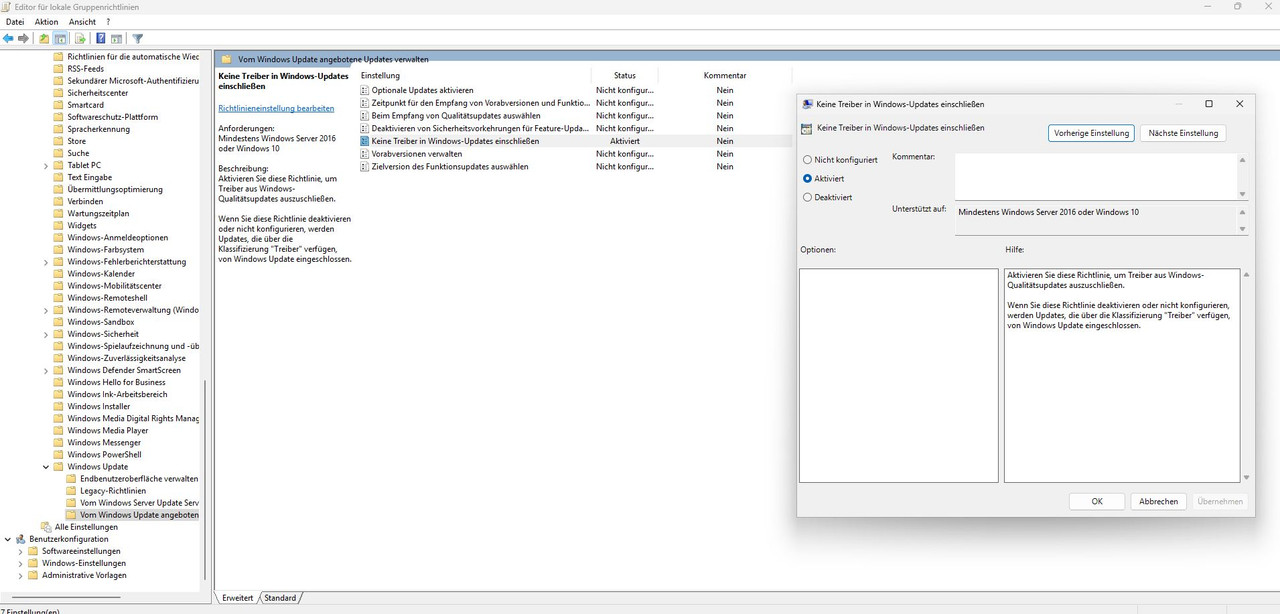This screenshot has width=1280, height=614.
Task: Select the 'Nicht konfiguriert' radio button
Action: tap(808, 159)
